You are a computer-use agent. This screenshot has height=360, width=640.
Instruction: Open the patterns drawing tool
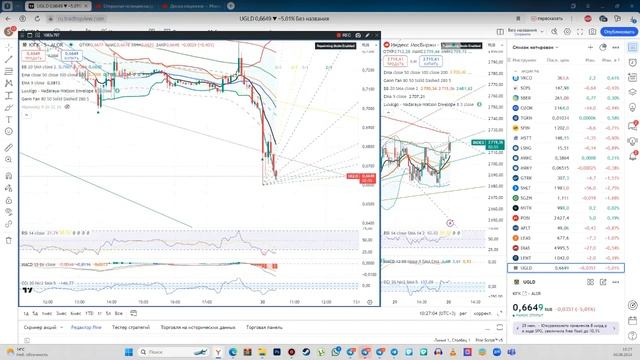(x=9, y=83)
